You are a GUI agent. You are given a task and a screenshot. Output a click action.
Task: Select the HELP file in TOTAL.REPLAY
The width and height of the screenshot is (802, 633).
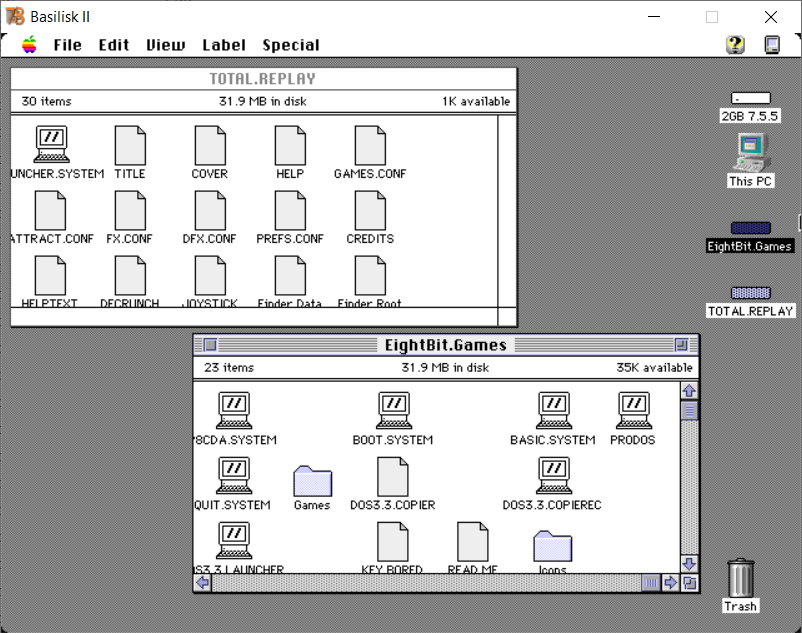coord(290,145)
